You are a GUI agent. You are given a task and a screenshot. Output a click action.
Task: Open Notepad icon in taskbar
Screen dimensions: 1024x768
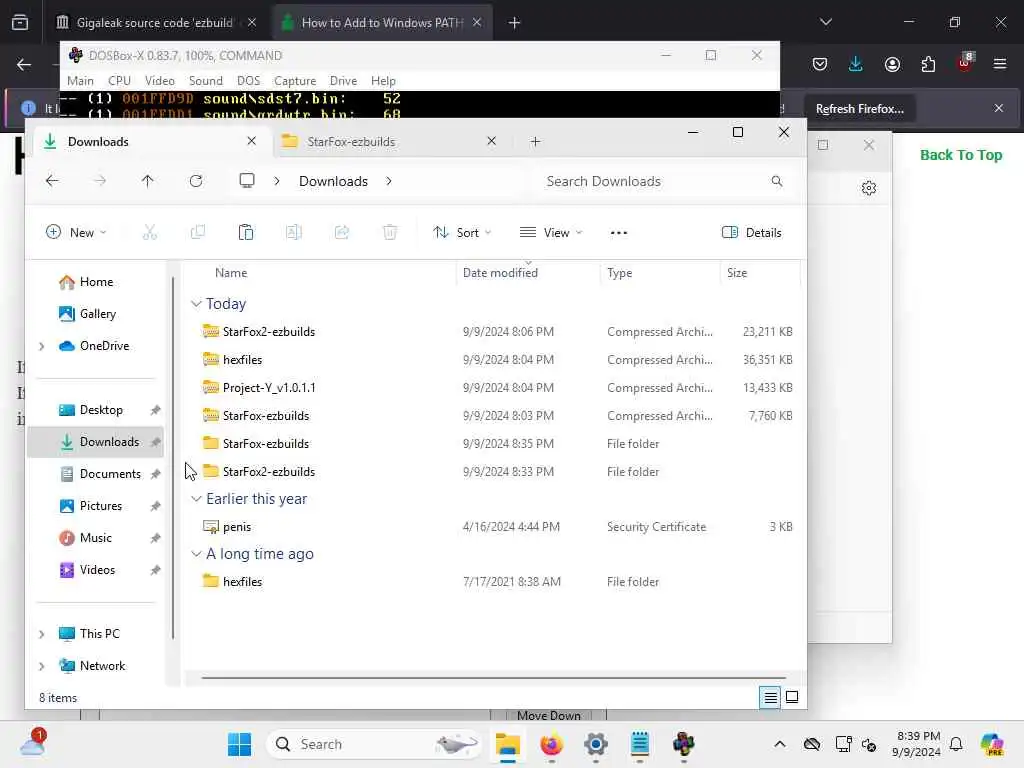click(x=640, y=744)
